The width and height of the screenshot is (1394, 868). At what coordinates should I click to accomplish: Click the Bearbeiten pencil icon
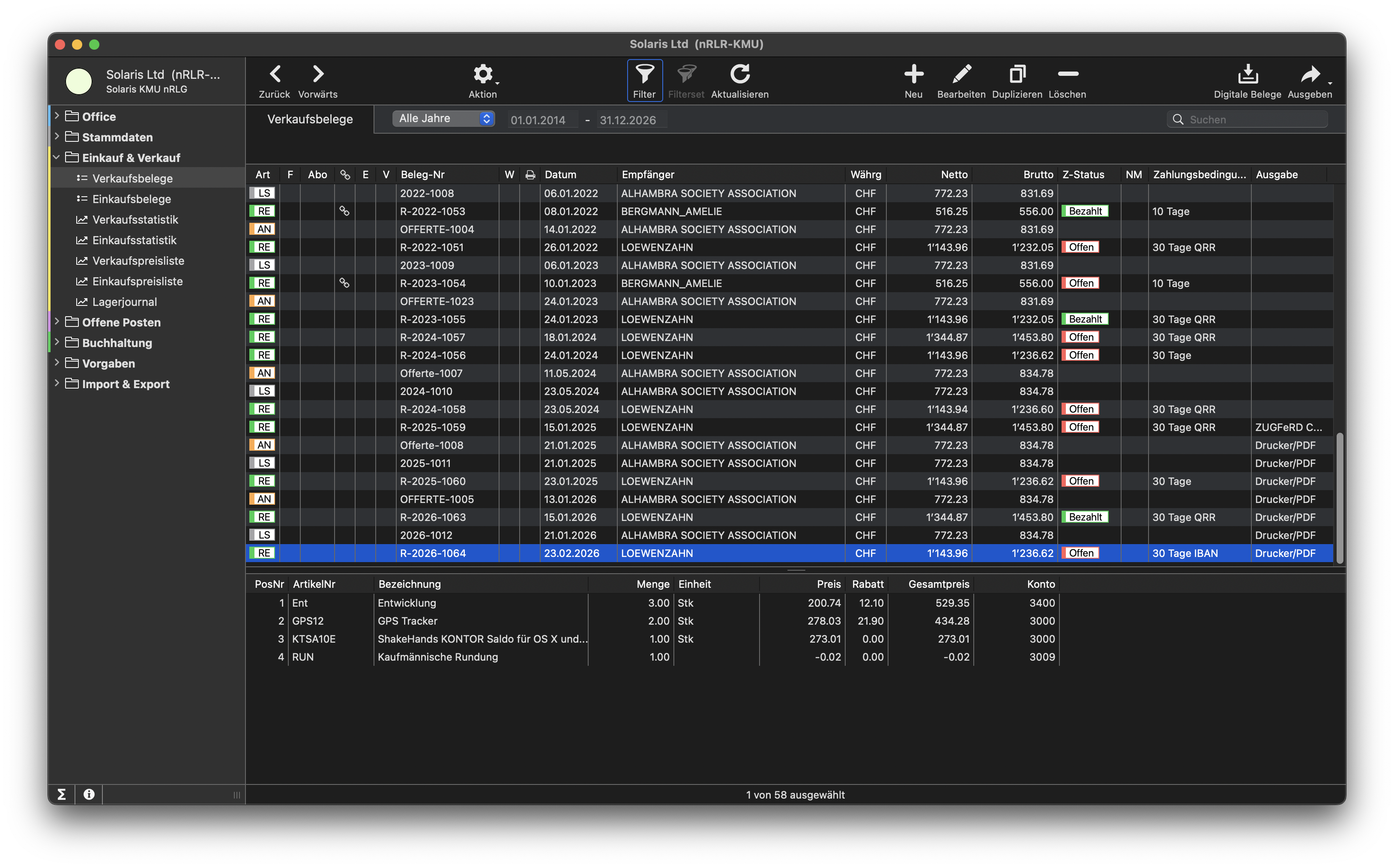961,74
